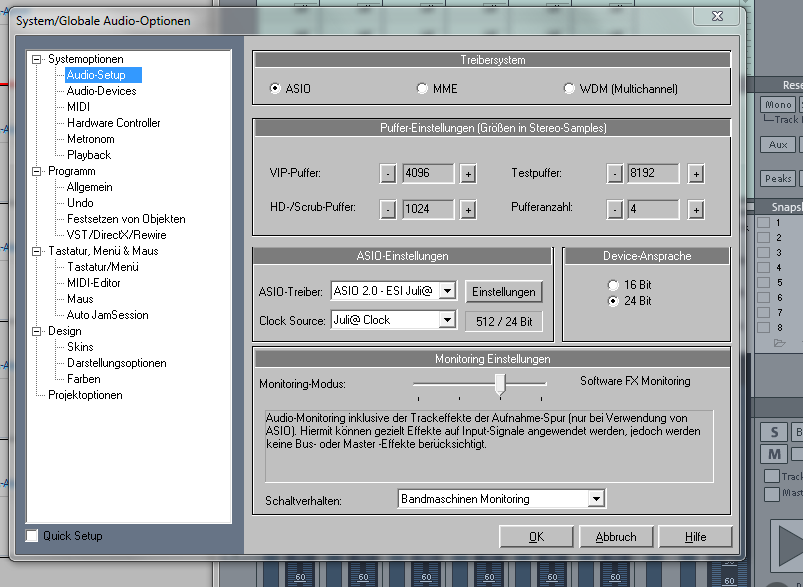Tick snapshot checkbox 6 in the mixer

pos(764,297)
